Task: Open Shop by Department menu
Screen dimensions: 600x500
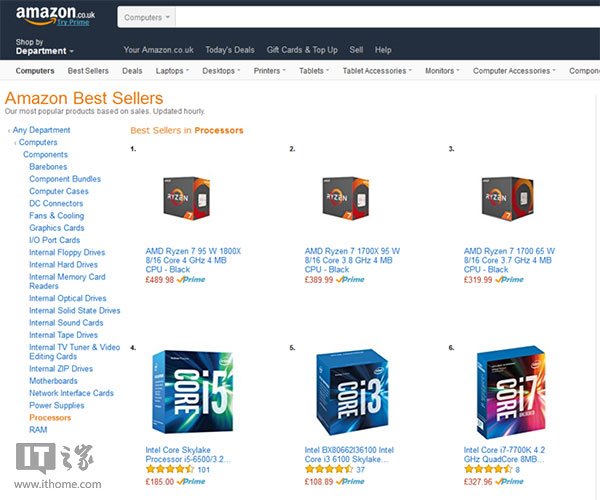Action: (45, 47)
